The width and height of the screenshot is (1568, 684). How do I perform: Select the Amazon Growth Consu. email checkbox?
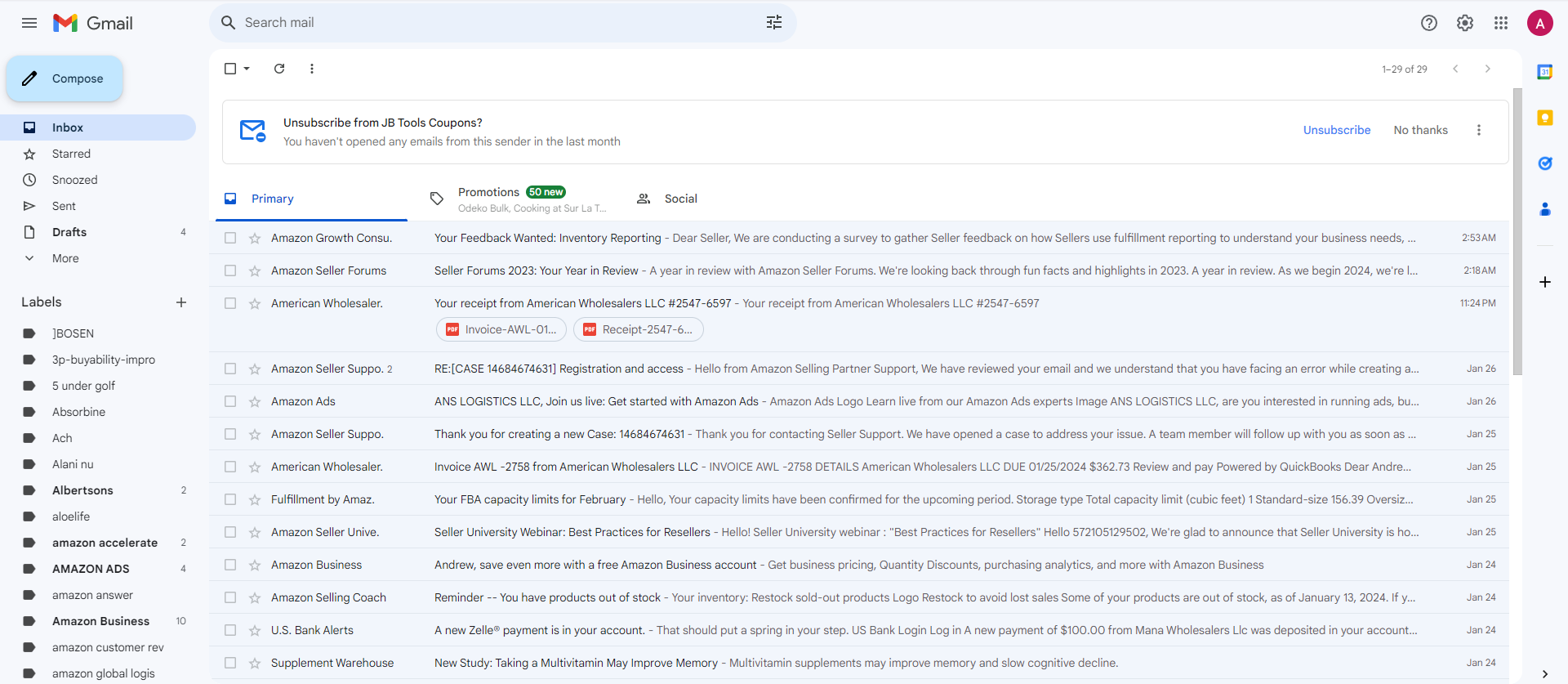[x=230, y=238]
